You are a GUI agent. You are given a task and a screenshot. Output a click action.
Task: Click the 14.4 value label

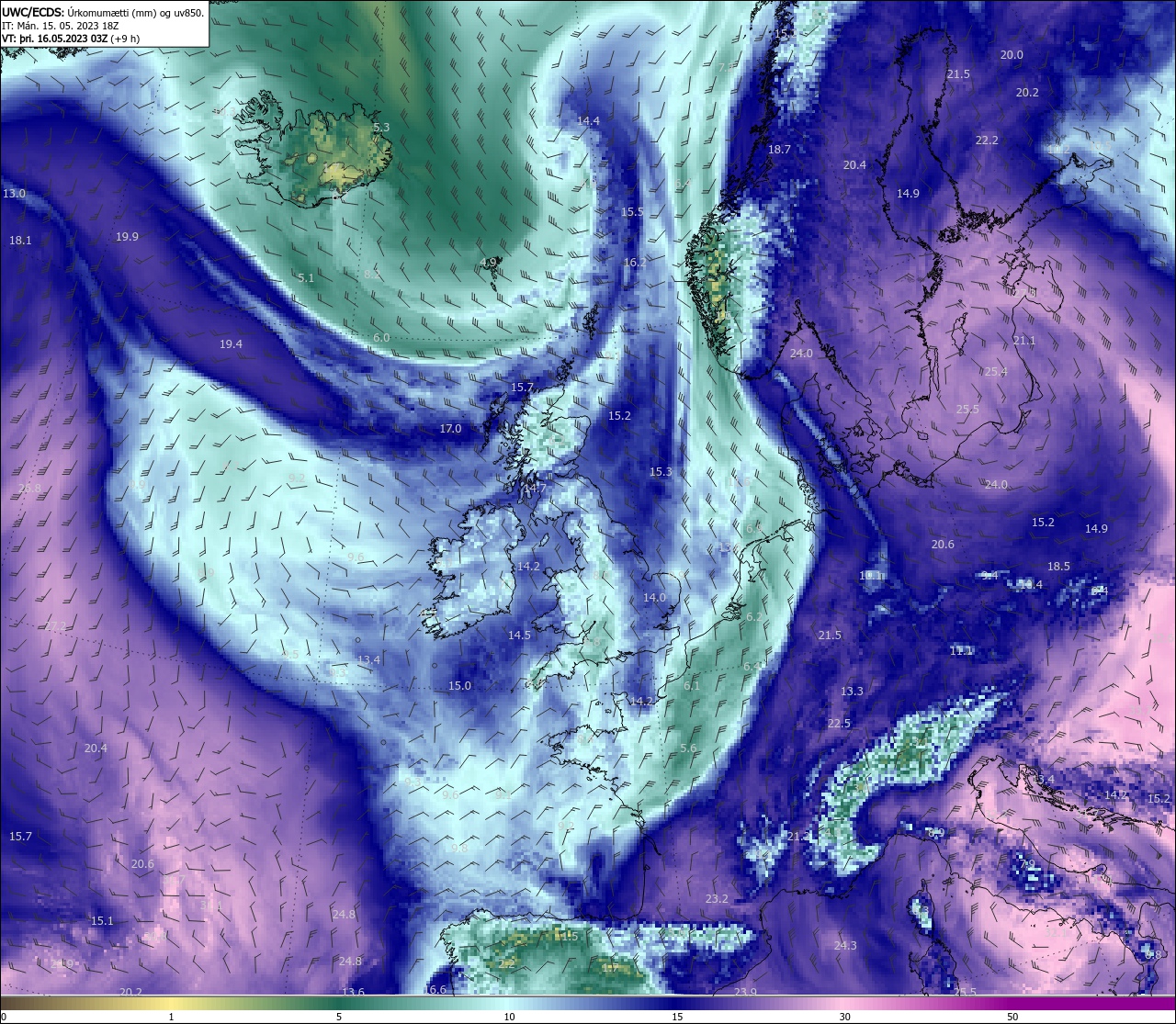pyautogui.click(x=588, y=120)
